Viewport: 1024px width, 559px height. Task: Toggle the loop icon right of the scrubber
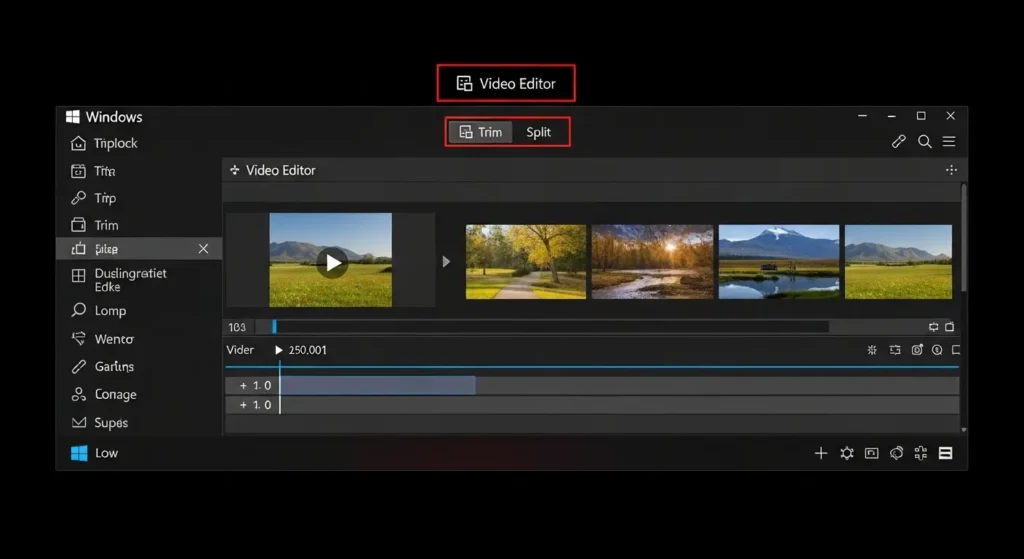(933, 327)
